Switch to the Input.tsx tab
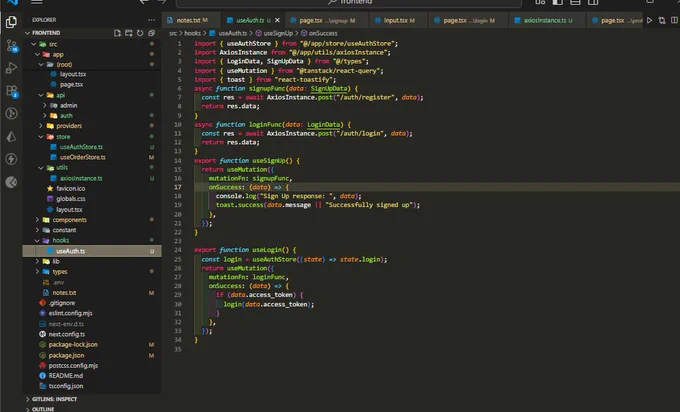Screen dimensions: 680x412 [x=396, y=20]
